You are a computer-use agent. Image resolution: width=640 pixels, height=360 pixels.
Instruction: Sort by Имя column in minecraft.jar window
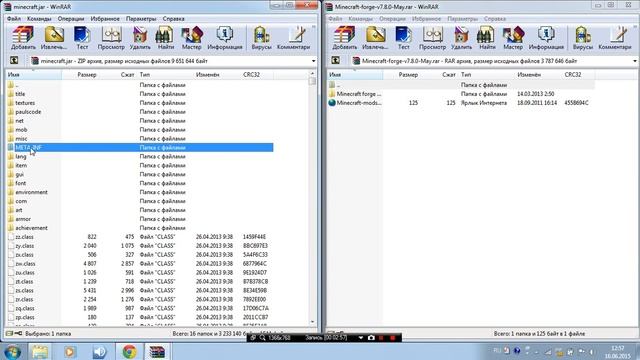[33, 75]
